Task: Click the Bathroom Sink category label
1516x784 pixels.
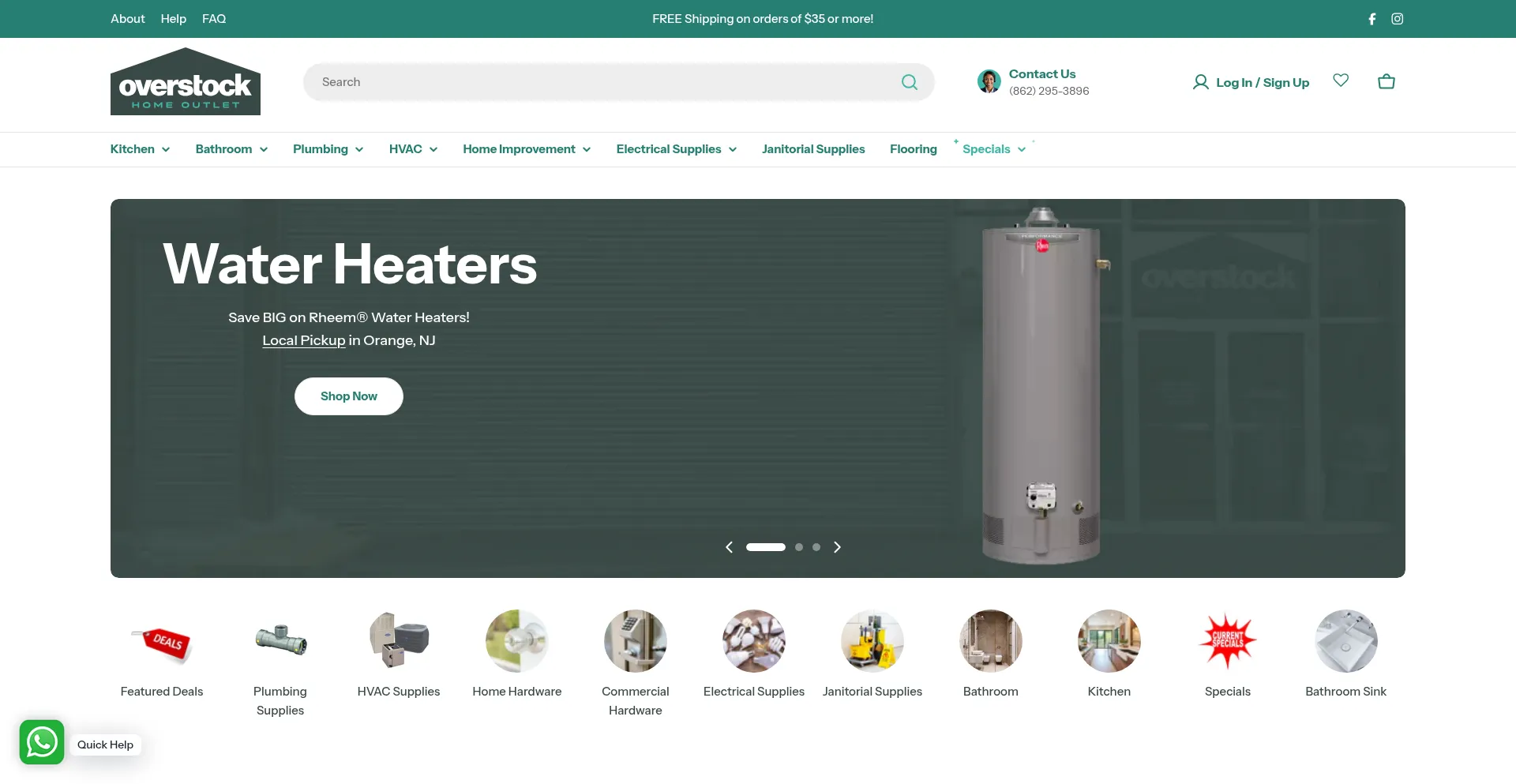Action: pyautogui.click(x=1346, y=692)
